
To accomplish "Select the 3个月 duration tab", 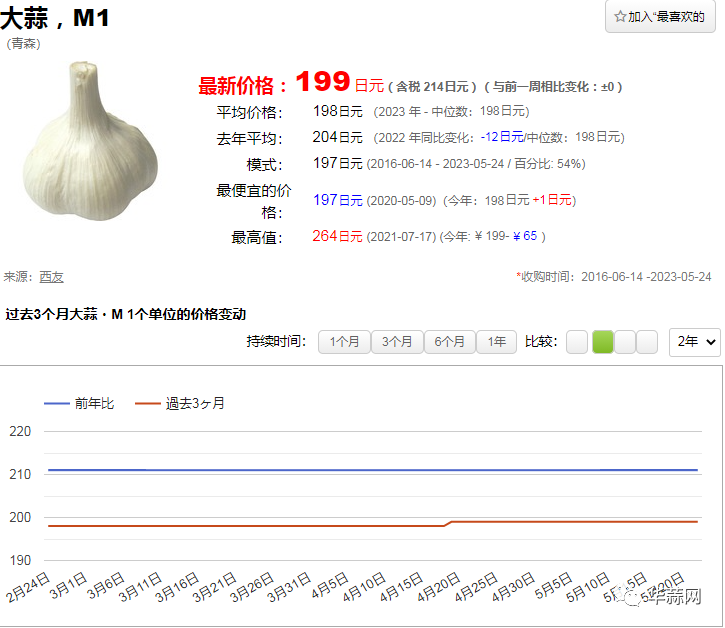I will 397,342.
